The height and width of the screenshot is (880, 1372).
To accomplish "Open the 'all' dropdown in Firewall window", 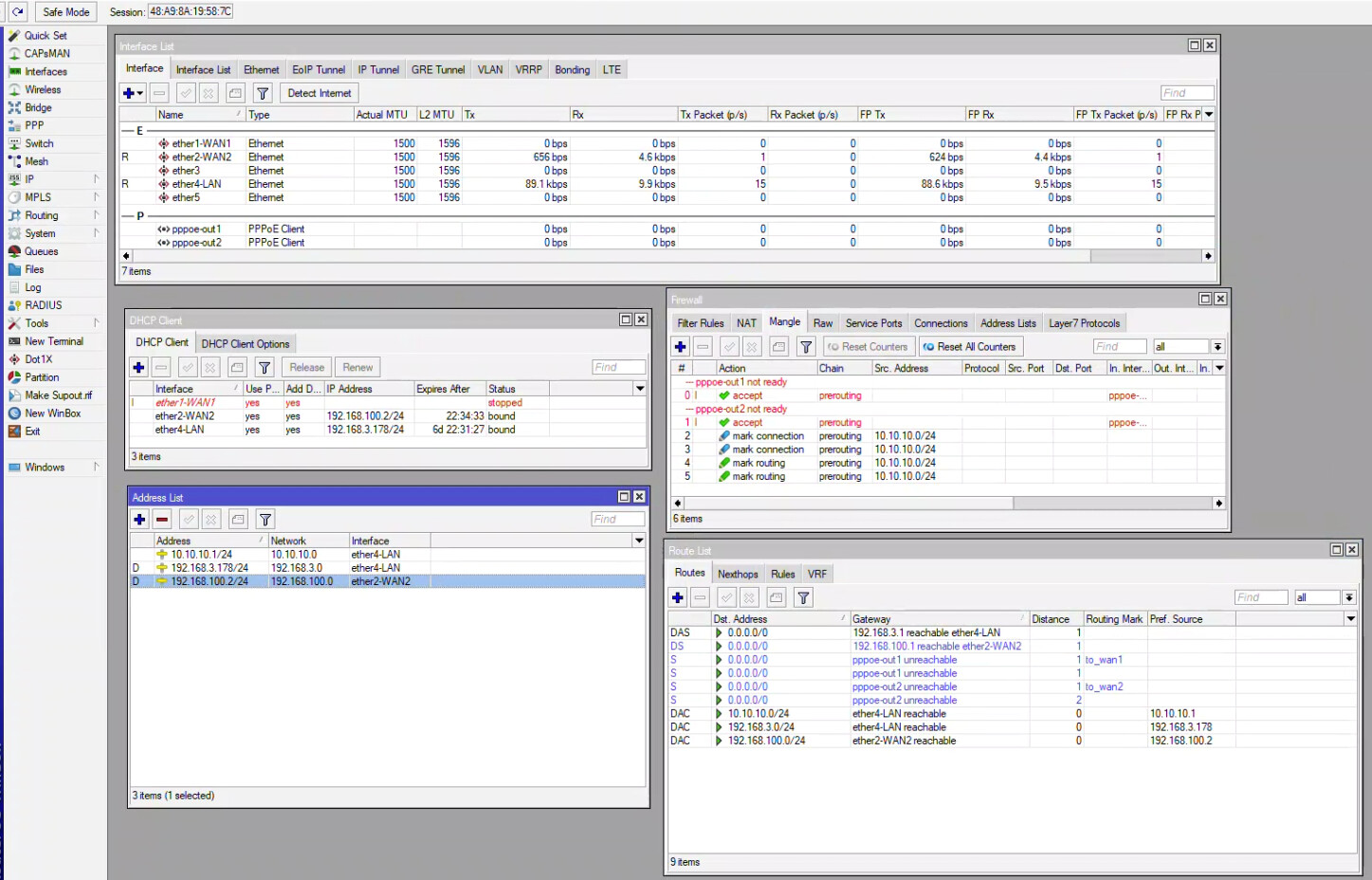I will [1217, 347].
